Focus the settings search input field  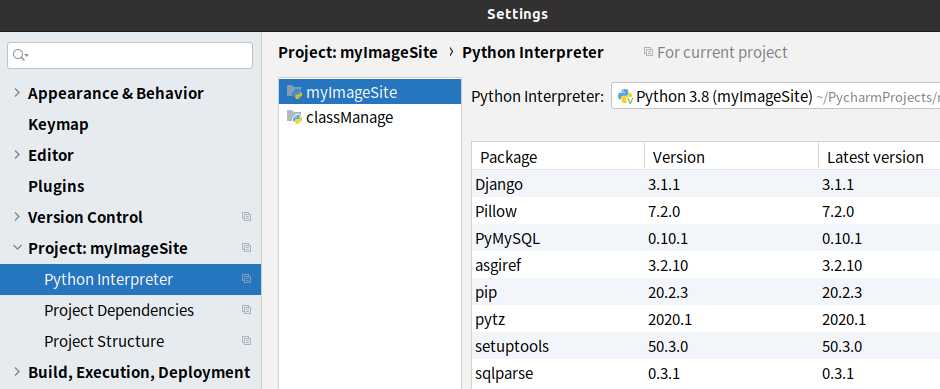130,55
